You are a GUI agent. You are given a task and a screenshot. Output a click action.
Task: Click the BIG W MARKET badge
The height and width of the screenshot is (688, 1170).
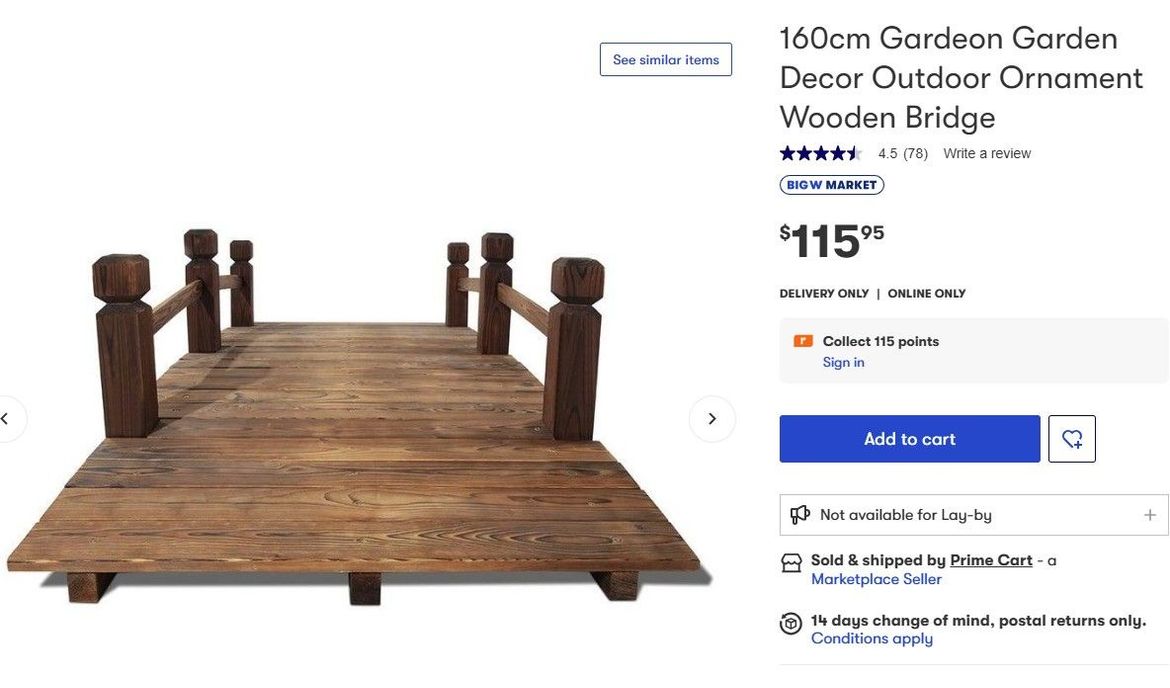pyautogui.click(x=832, y=185)
